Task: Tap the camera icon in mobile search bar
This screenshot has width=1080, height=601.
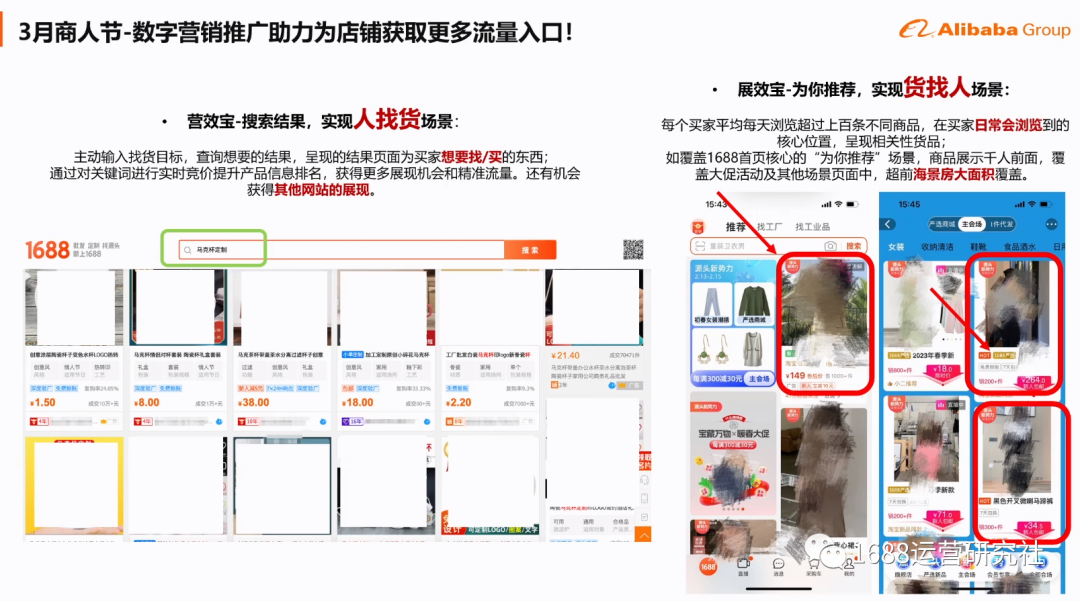Action: pos(831,246)
